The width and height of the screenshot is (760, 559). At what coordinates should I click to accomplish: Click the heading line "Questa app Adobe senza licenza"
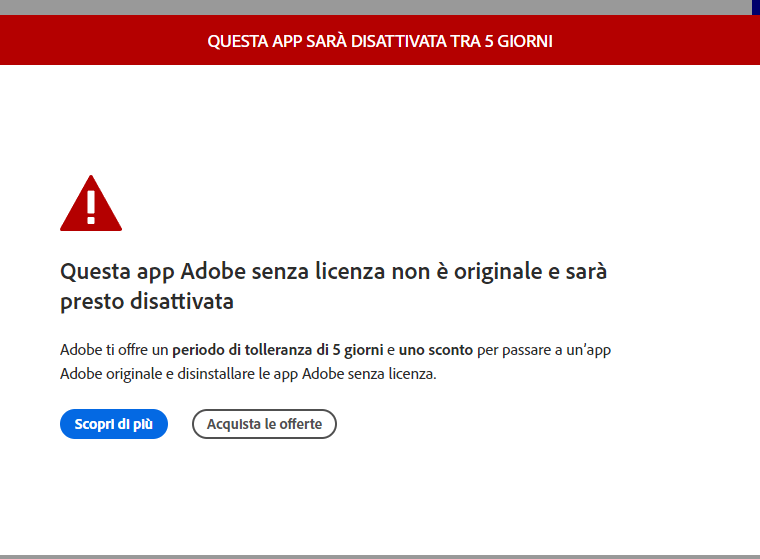[x=223, y=272]
